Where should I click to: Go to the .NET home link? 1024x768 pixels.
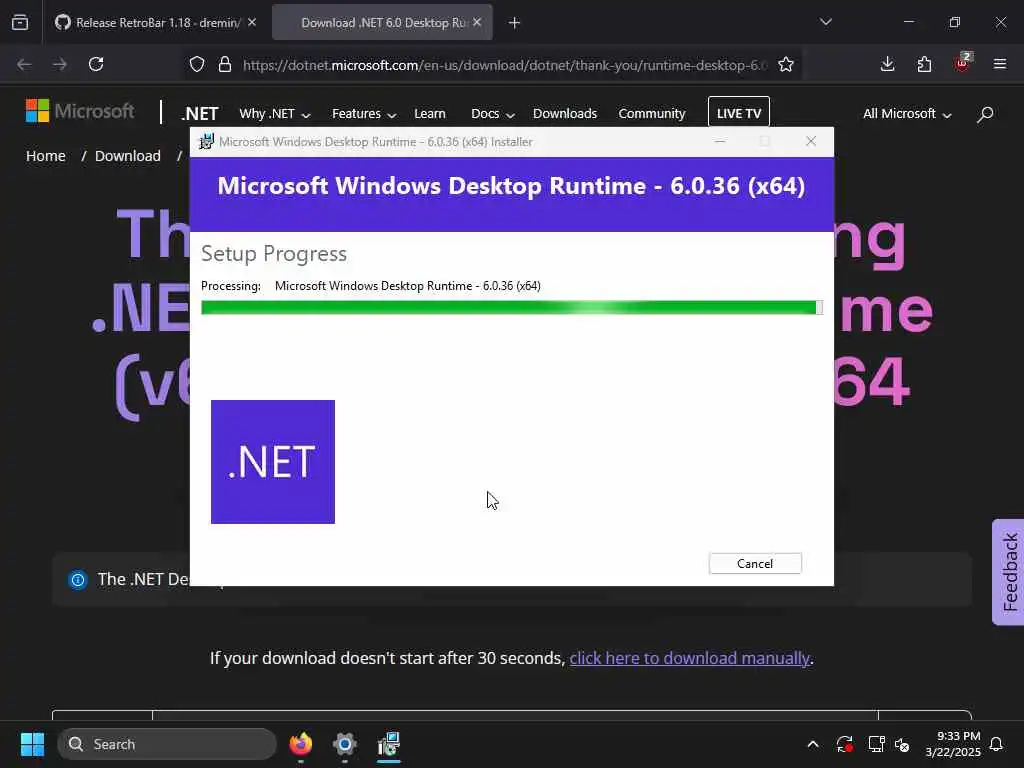[200, 114]
